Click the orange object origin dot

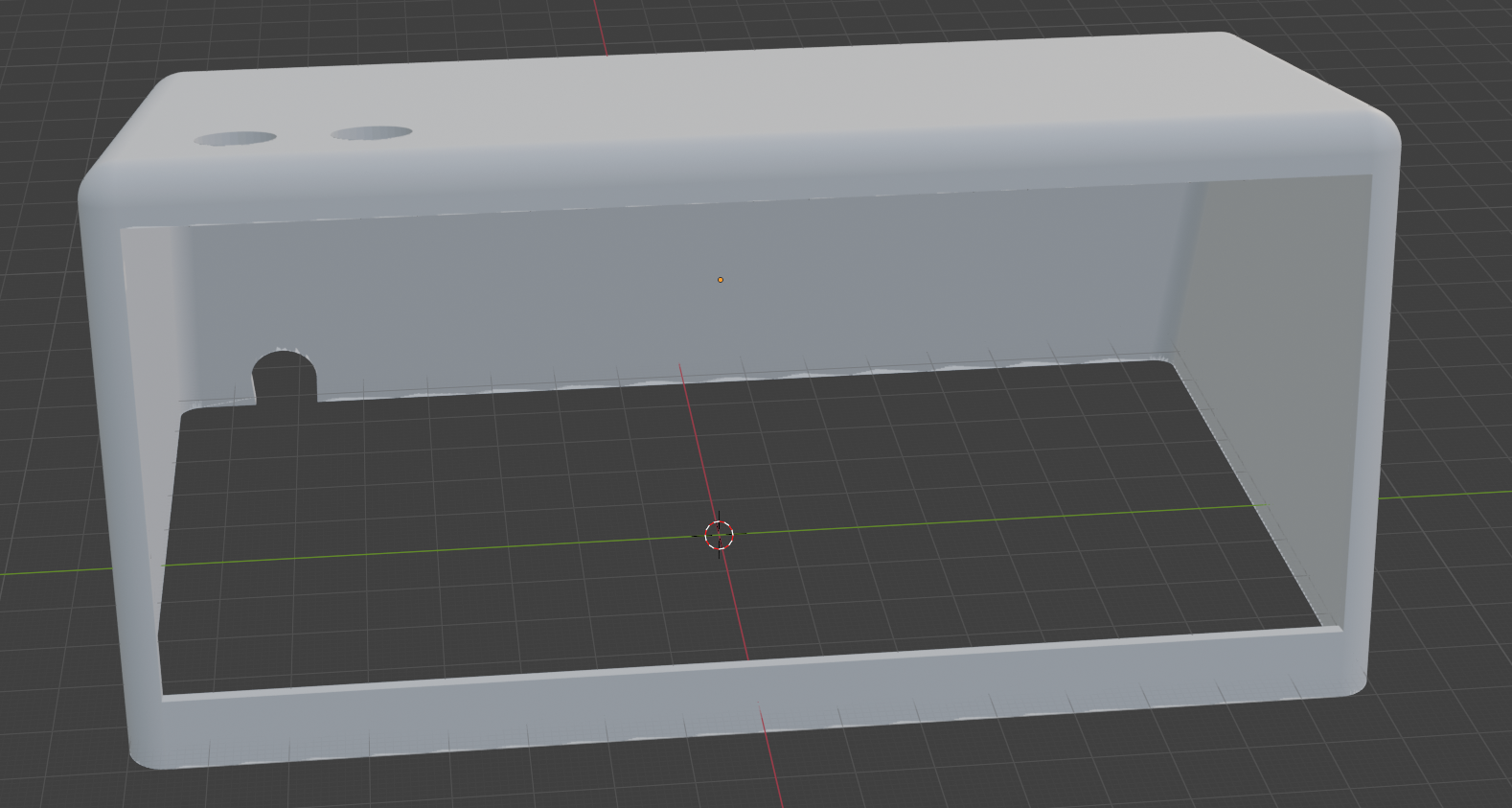(x=721, y=280)
